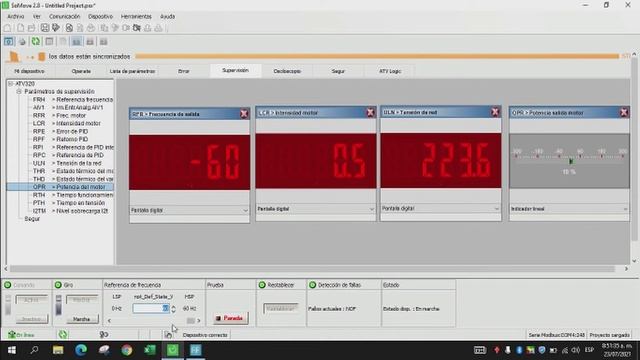Open display type dropdown under RFR panel
The image size is (640, 360).
(189, 210)
